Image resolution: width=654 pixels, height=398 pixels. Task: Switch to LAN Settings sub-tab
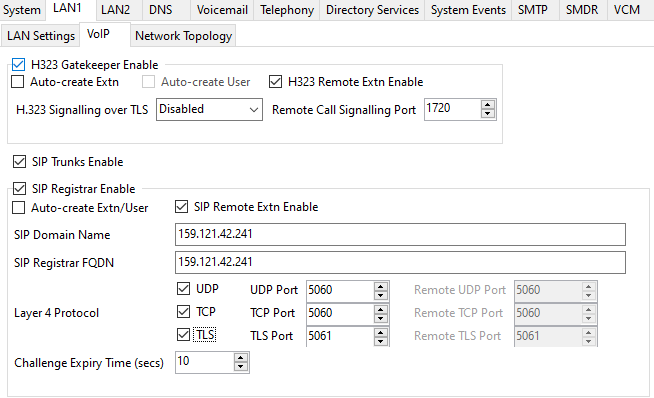[x=41, y=36]
